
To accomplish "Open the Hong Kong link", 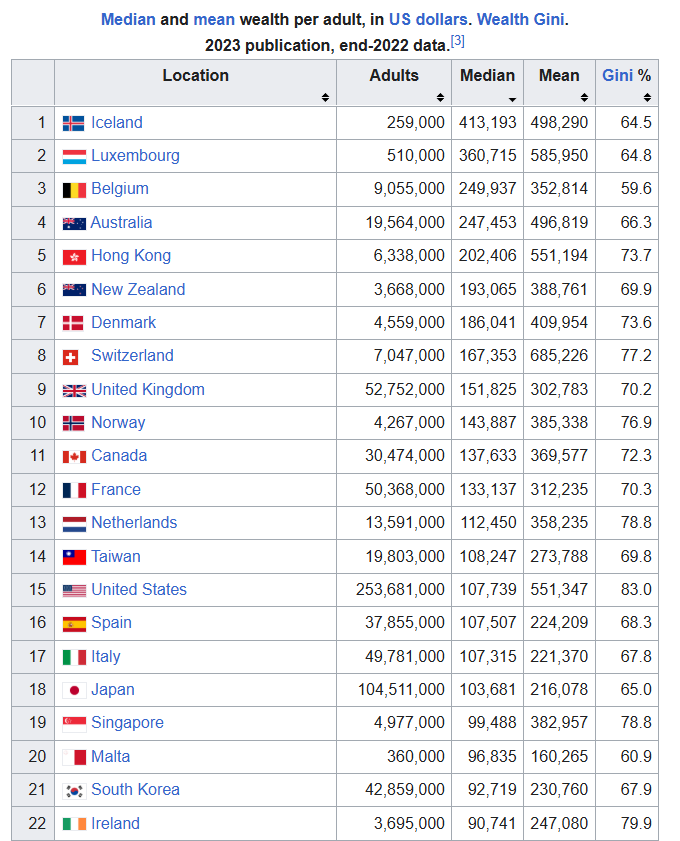I will [x=131, y=256].
